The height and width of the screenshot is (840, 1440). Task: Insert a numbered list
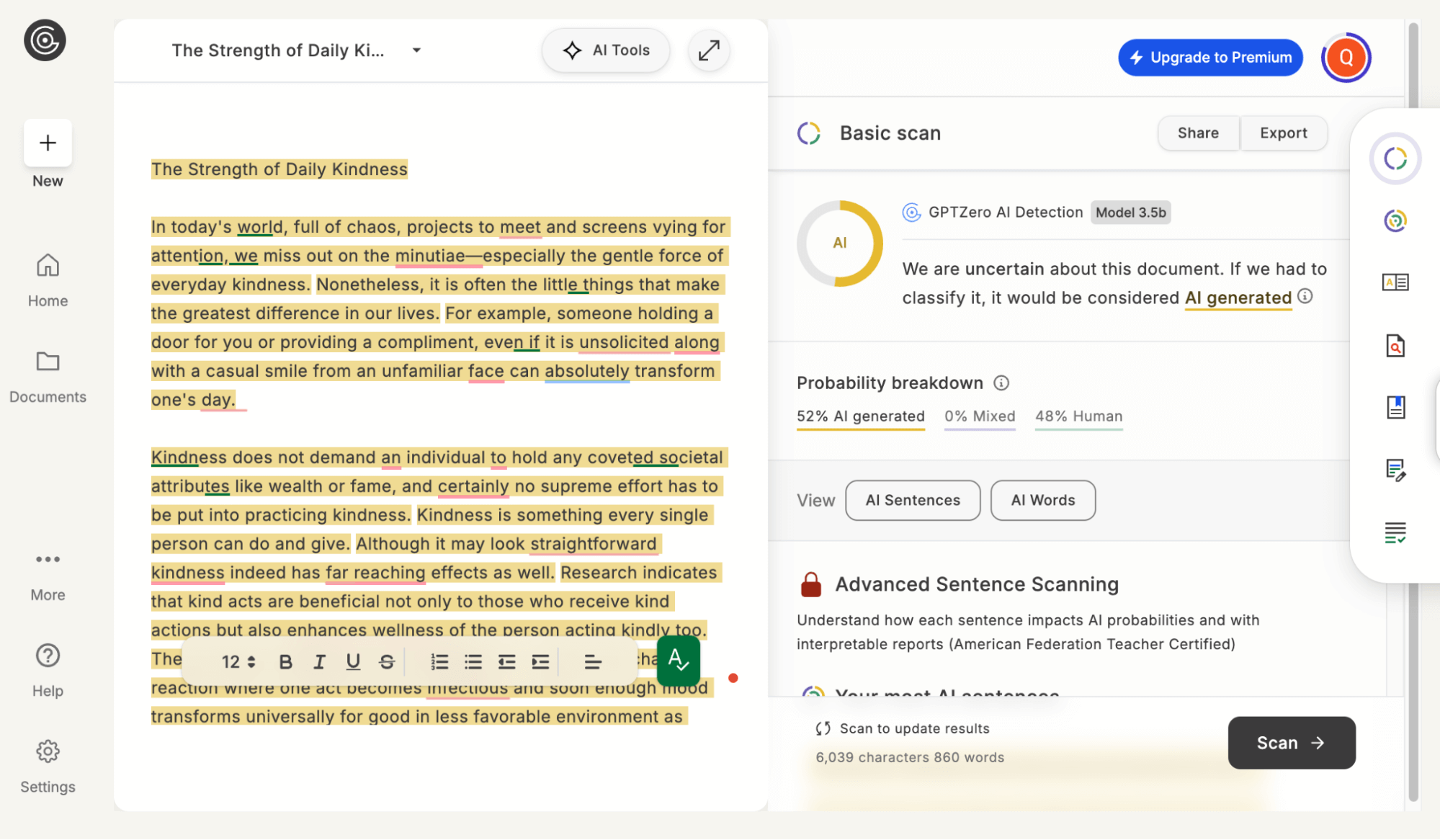pos(439,662)
